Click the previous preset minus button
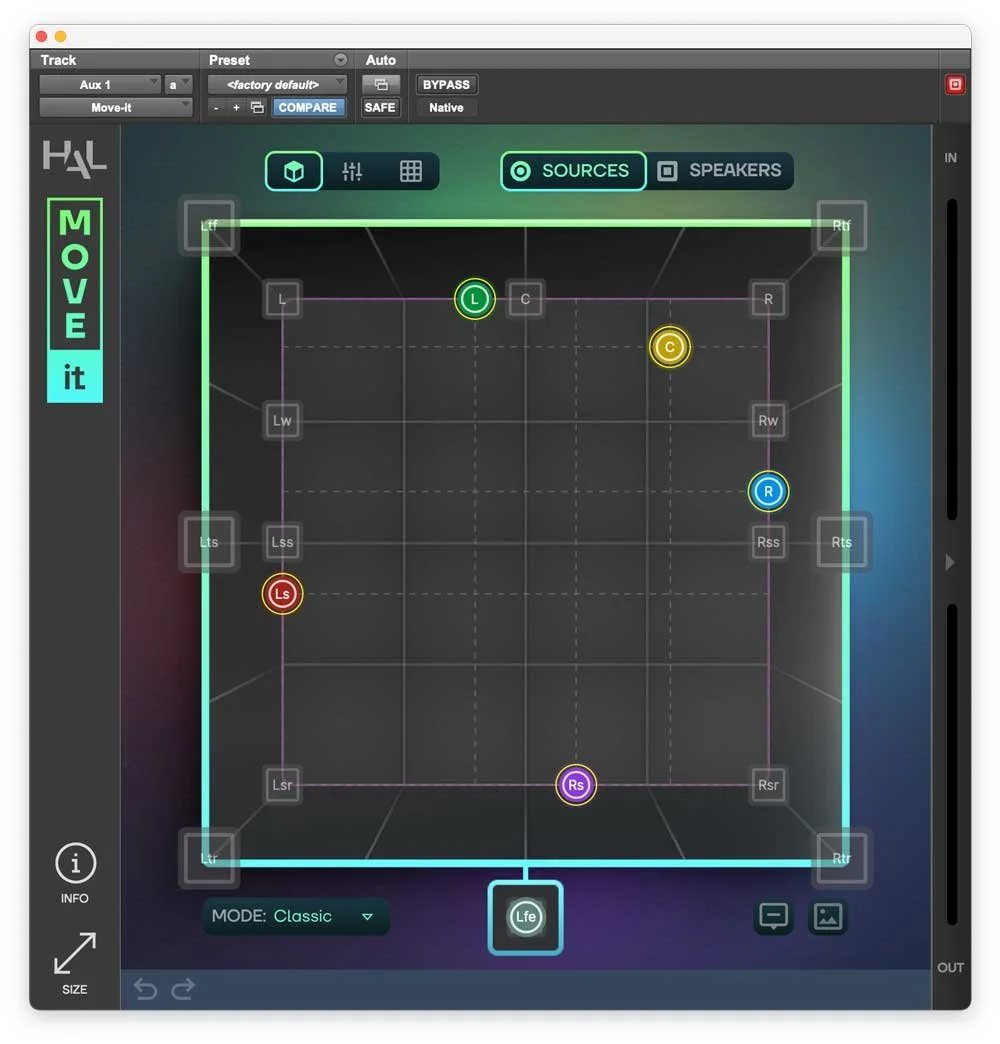Screen dimensions: 1000x1044 (x=216, y=107)
